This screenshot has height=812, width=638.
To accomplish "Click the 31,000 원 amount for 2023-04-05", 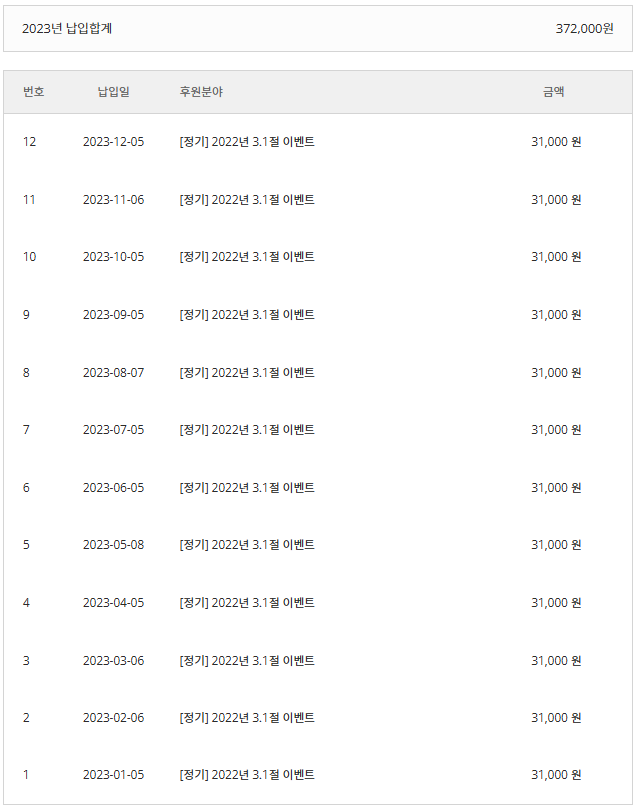I will pos(556,603).
